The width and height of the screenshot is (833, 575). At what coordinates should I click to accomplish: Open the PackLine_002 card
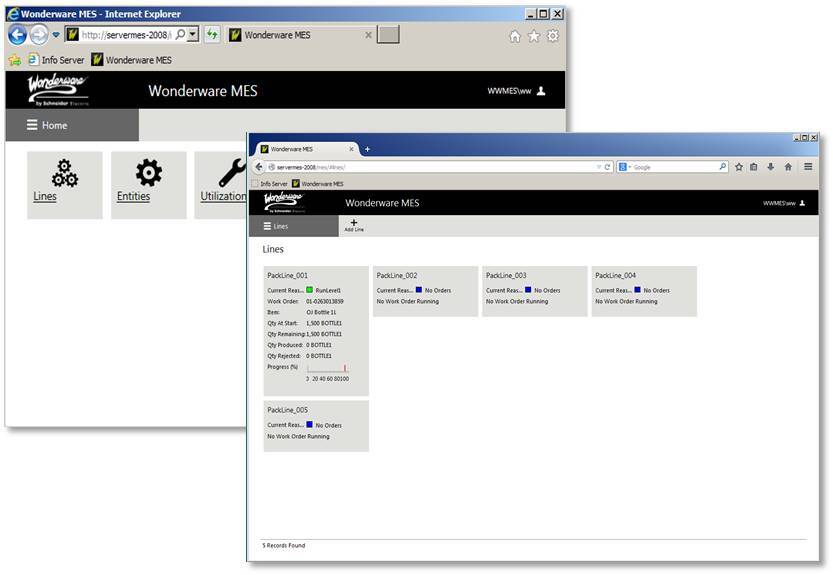[426, 291]
